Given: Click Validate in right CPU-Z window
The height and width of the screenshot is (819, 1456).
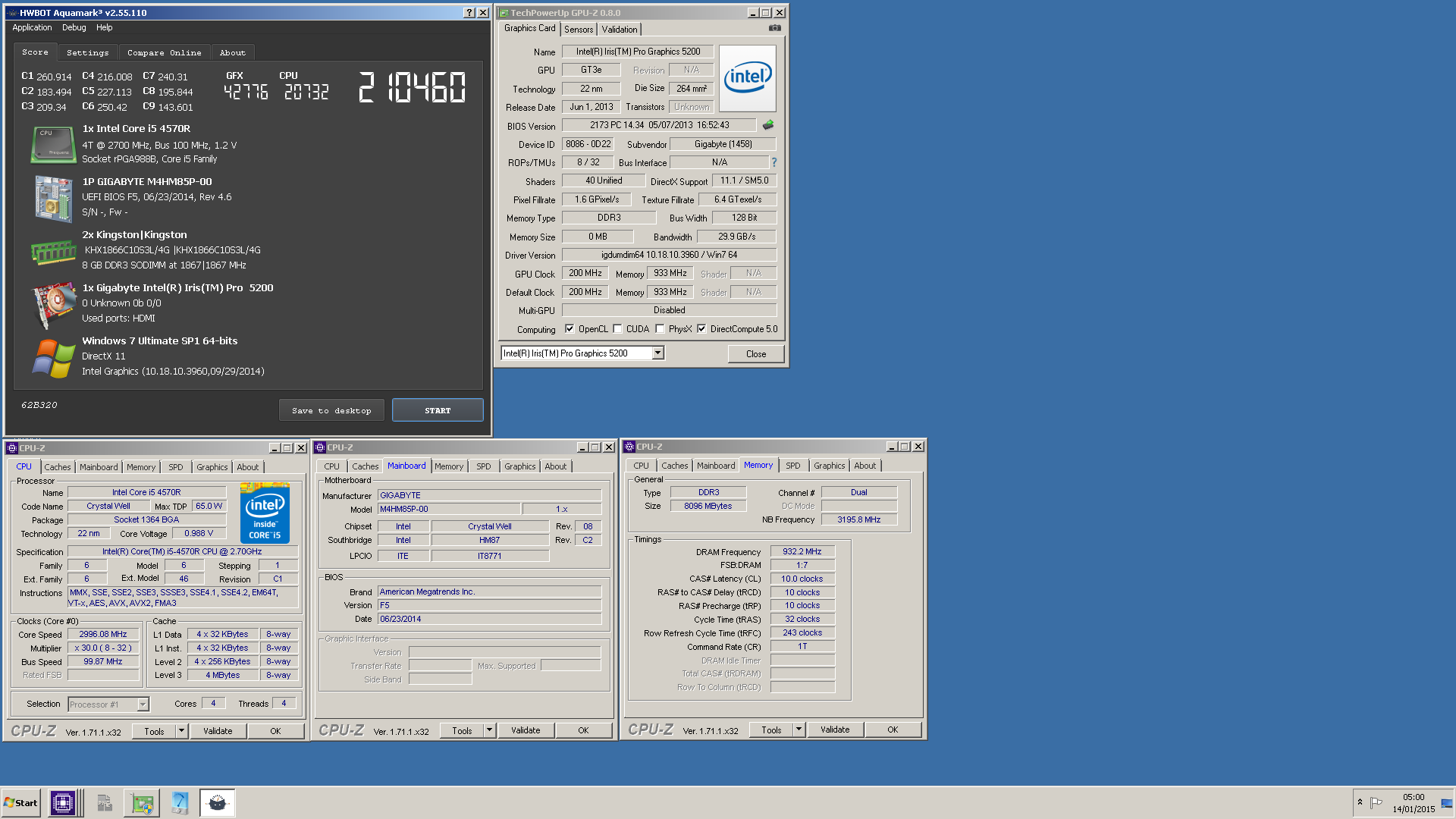Looking at the screenshot, I should point(835,730).
